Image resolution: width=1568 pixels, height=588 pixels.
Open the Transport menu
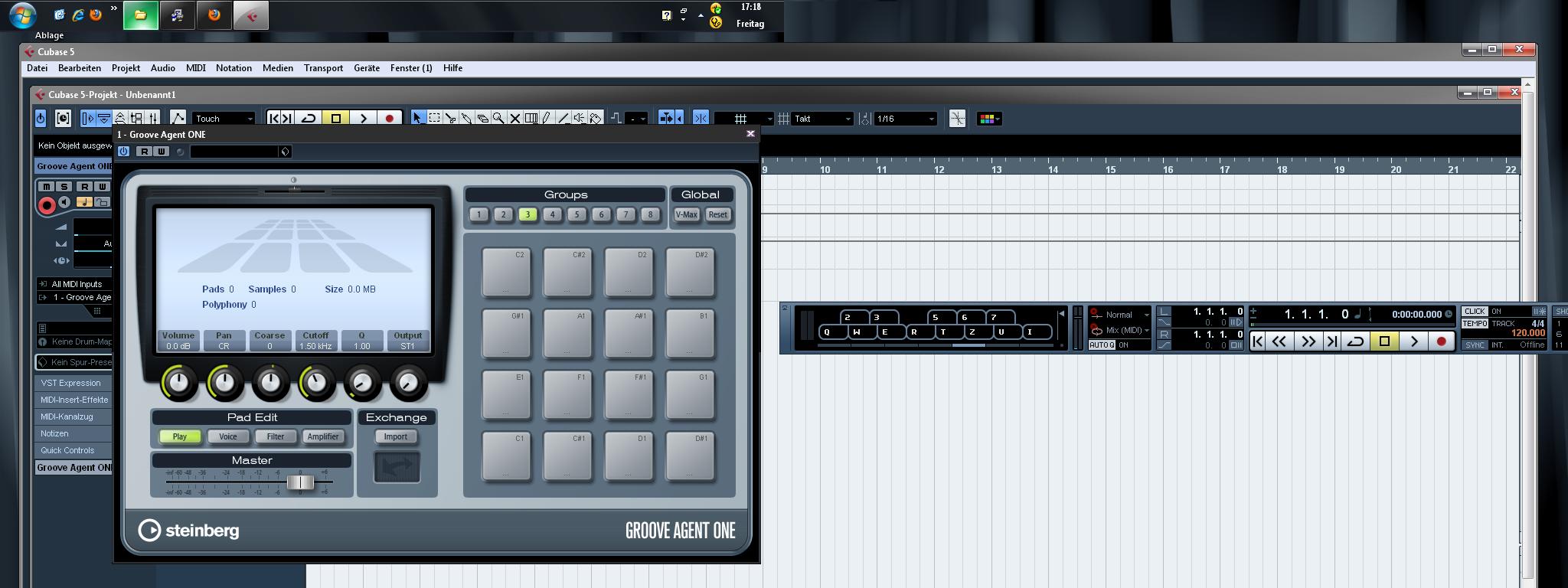point(323,68)
